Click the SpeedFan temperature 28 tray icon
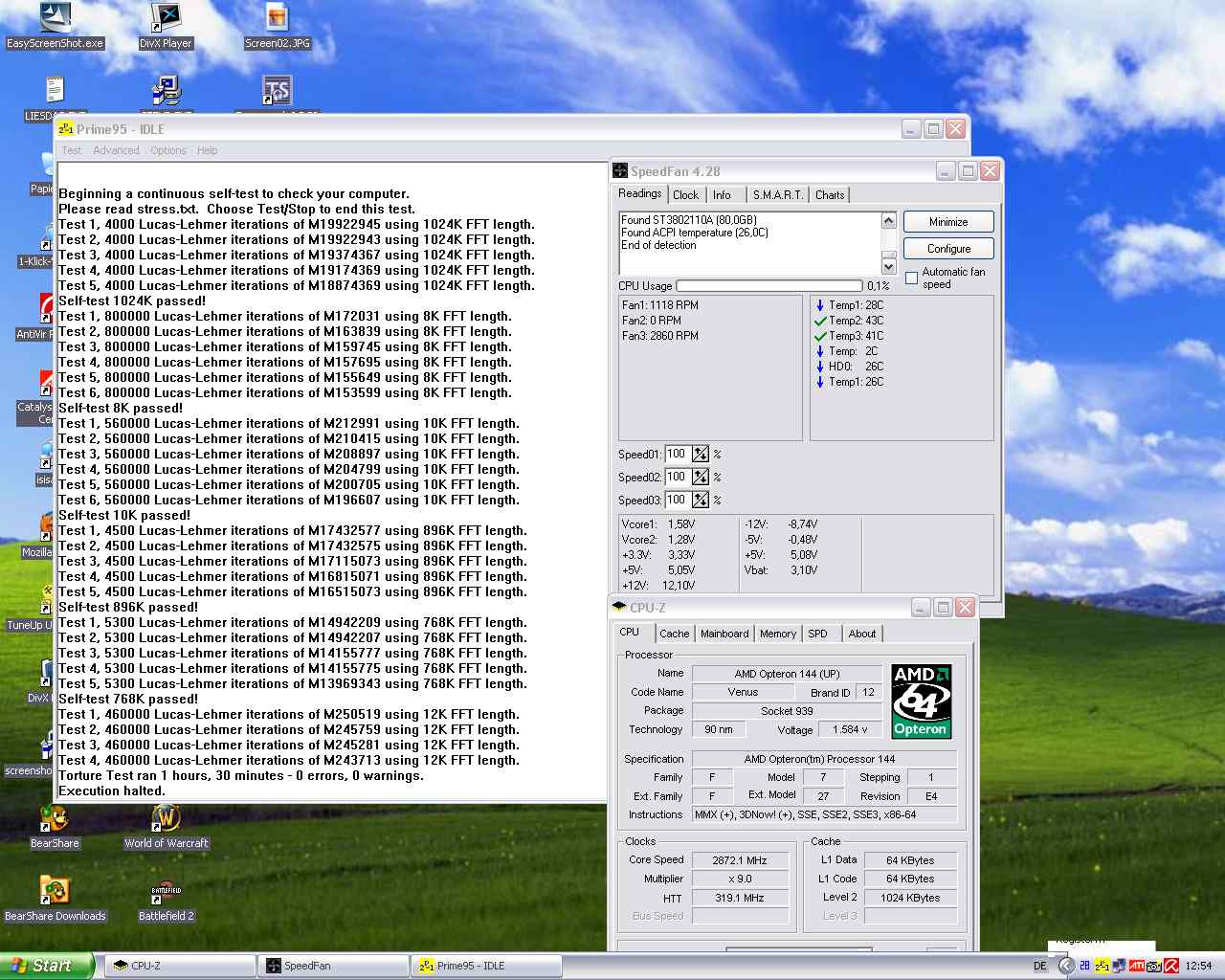 click(1085, 966)
